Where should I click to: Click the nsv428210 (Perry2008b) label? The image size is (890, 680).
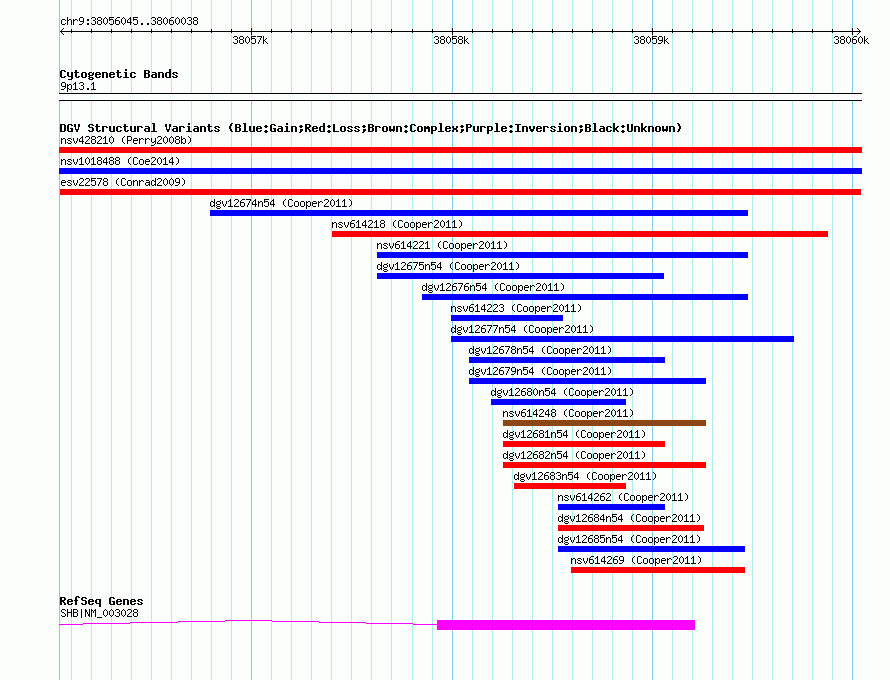[126, 140]
